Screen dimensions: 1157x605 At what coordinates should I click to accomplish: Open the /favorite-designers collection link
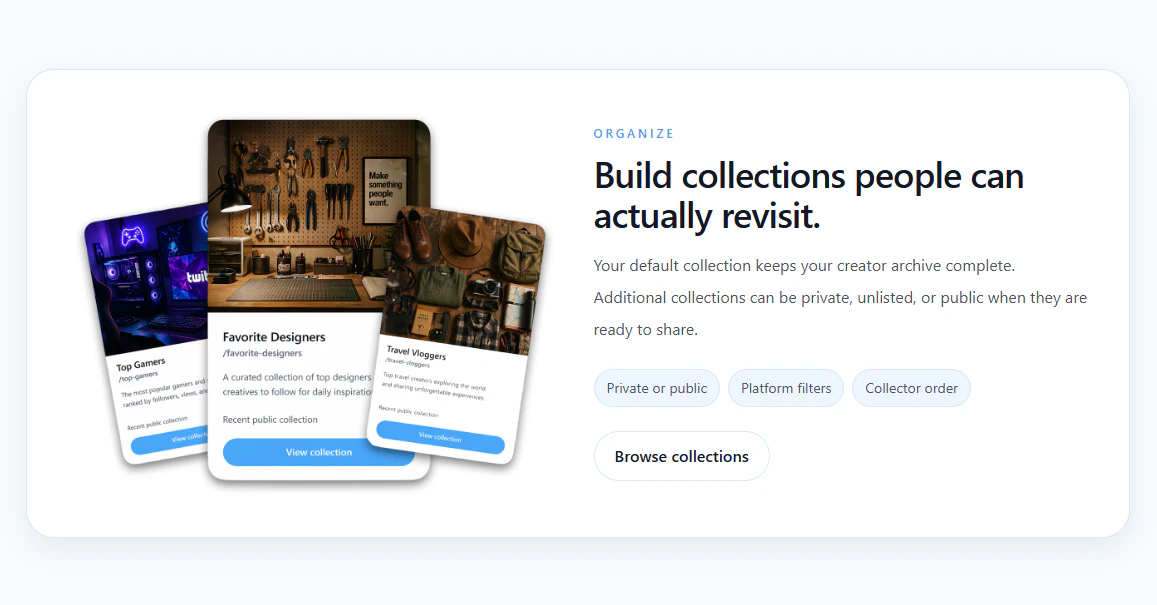click(x=262, y=355)
